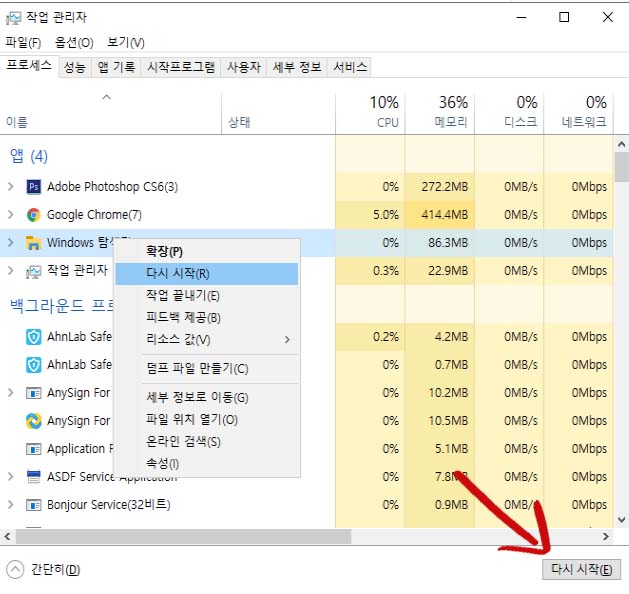The height and width of the screenshot is (594, 629).
Task: Click the vertical scrollbar down arrow
Action: pos(621,520)
